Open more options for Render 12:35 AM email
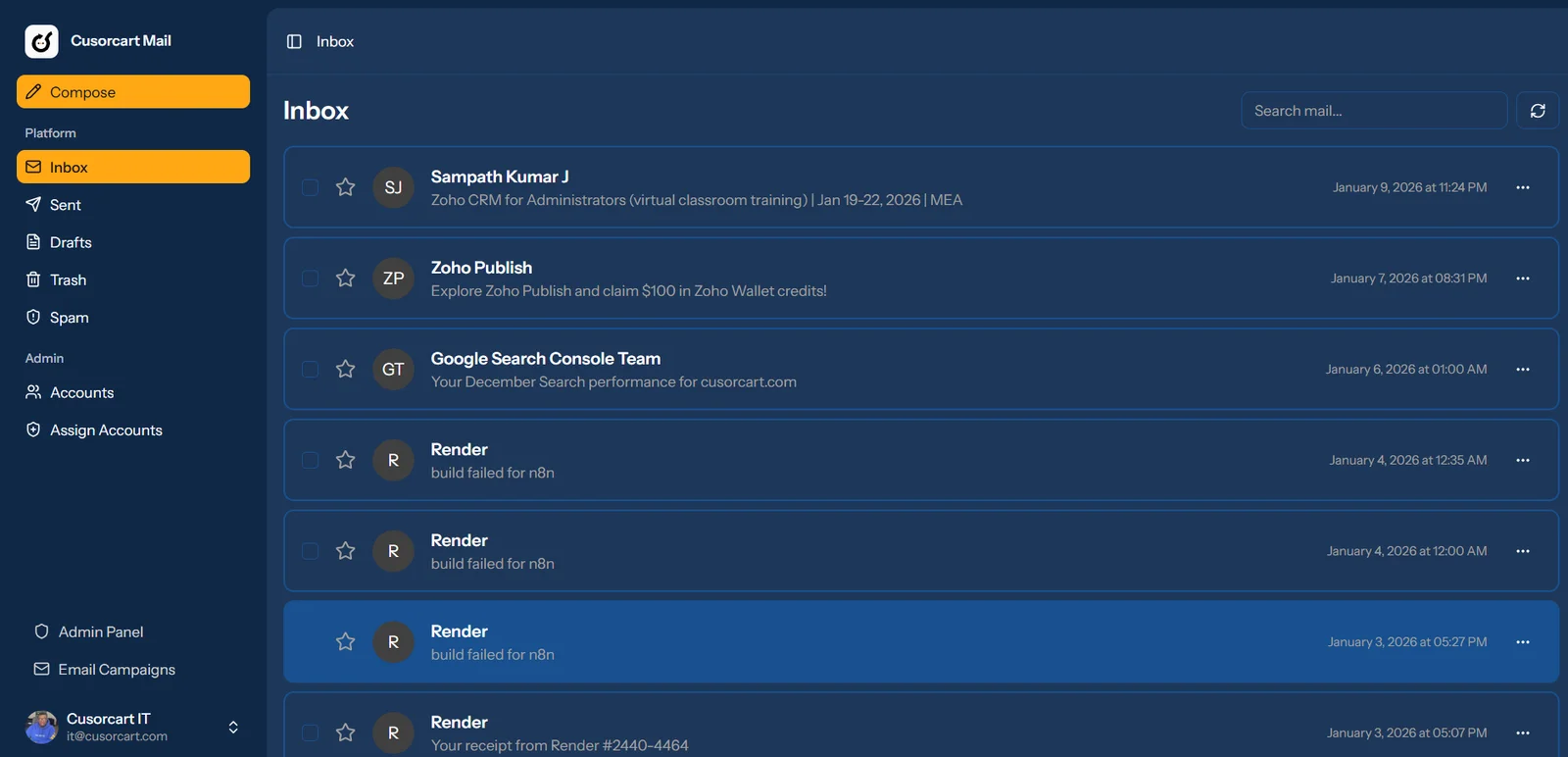Screen dimensions: 1568x757 coord(1523,460)
